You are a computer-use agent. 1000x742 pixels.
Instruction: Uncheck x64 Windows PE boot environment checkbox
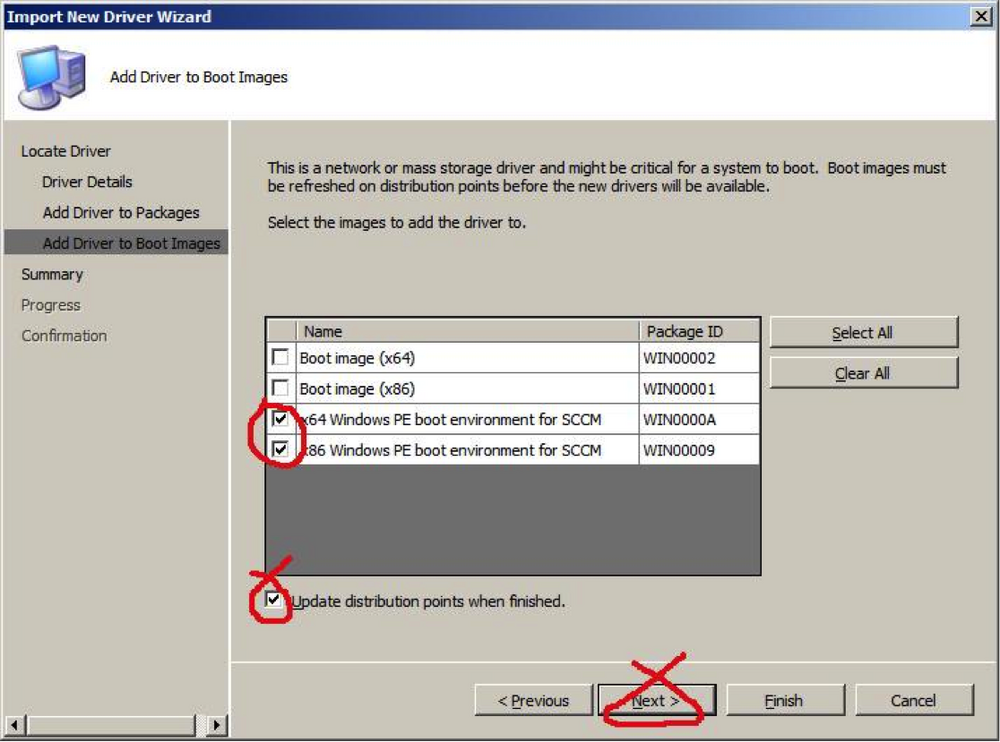point(280,419)
